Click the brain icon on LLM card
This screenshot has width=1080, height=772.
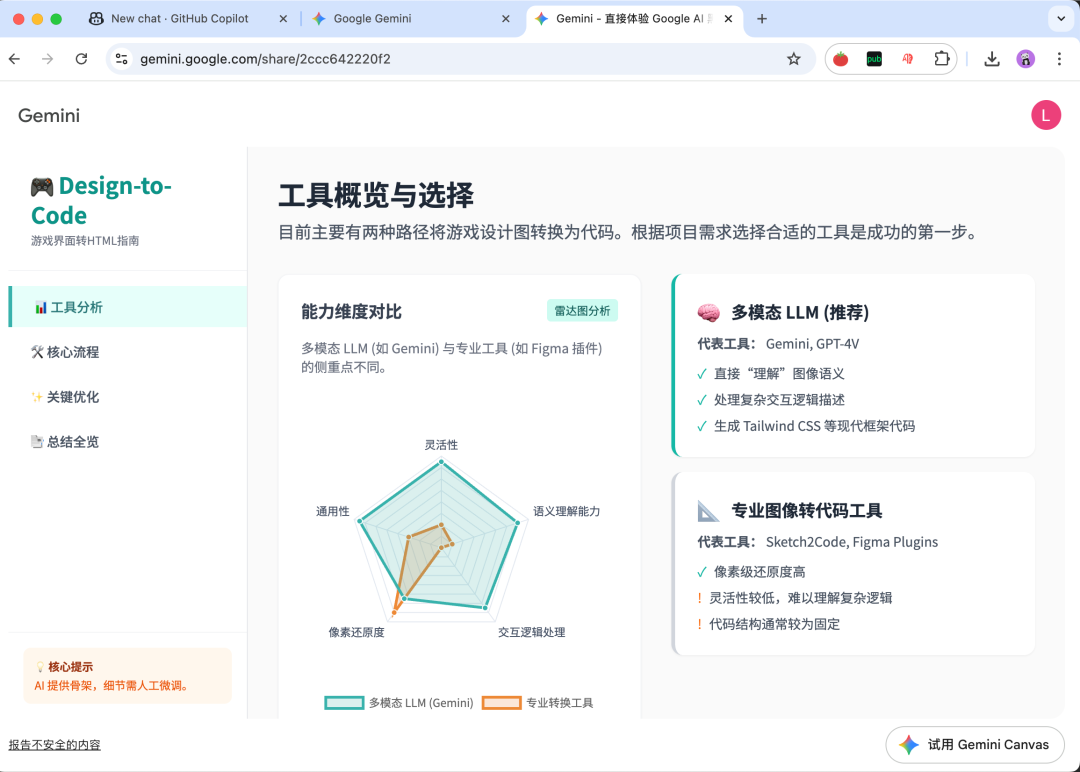[x=709, y=313]
